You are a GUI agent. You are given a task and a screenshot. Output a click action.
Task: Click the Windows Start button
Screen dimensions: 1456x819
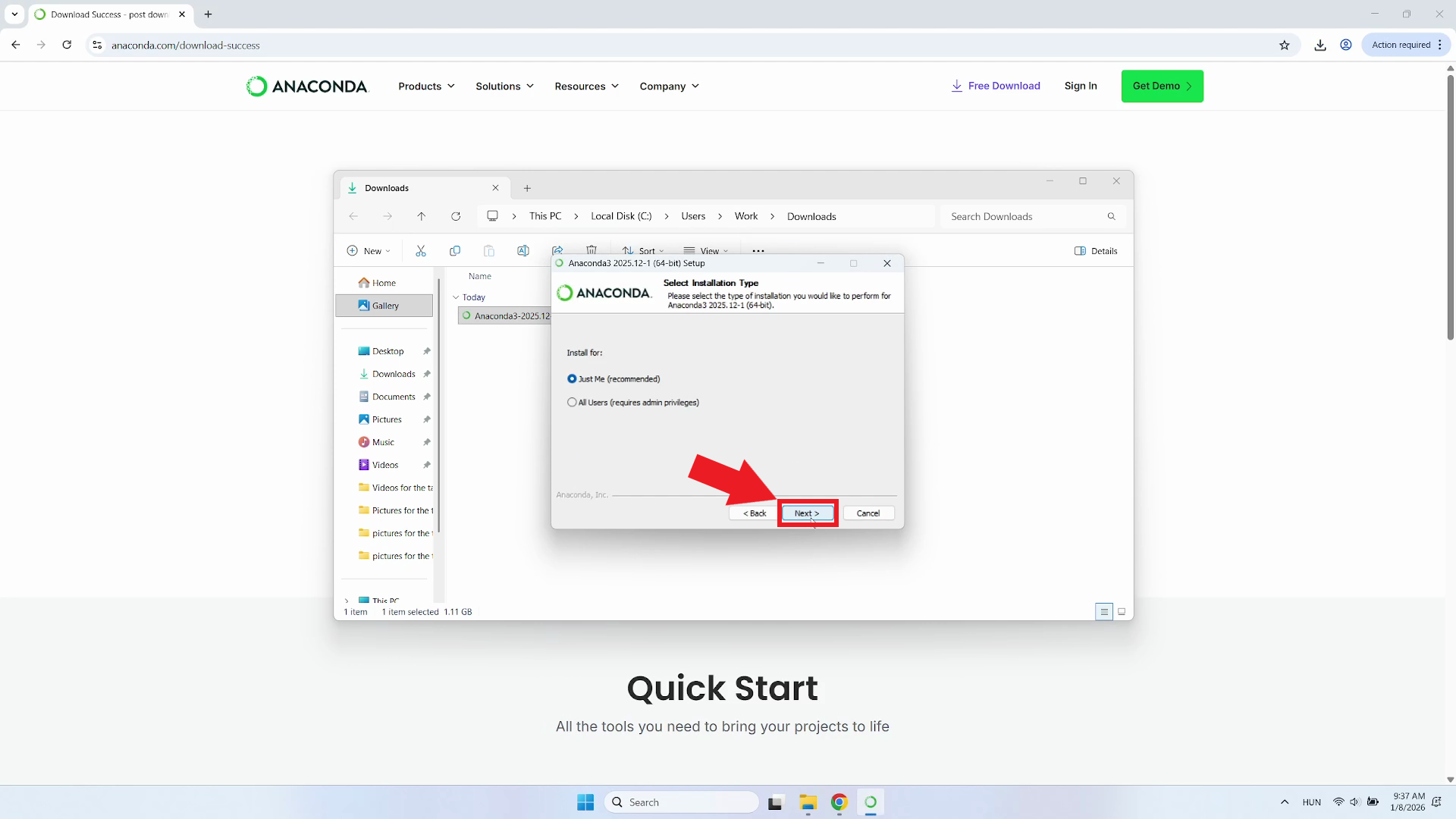coord(585,802)
